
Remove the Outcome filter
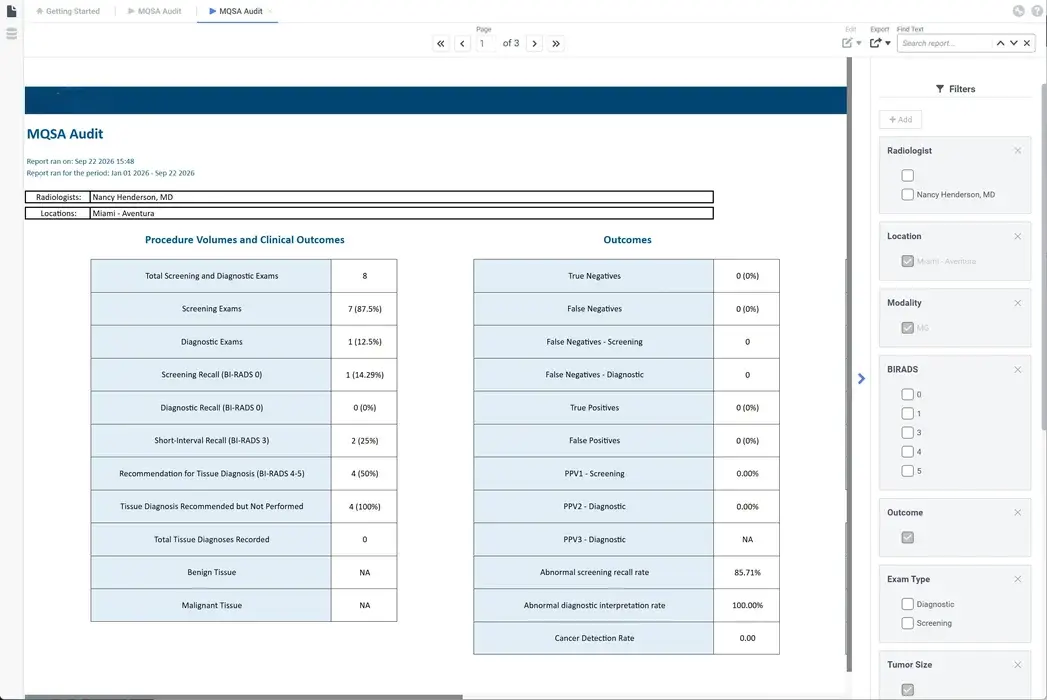[1018, 512]
